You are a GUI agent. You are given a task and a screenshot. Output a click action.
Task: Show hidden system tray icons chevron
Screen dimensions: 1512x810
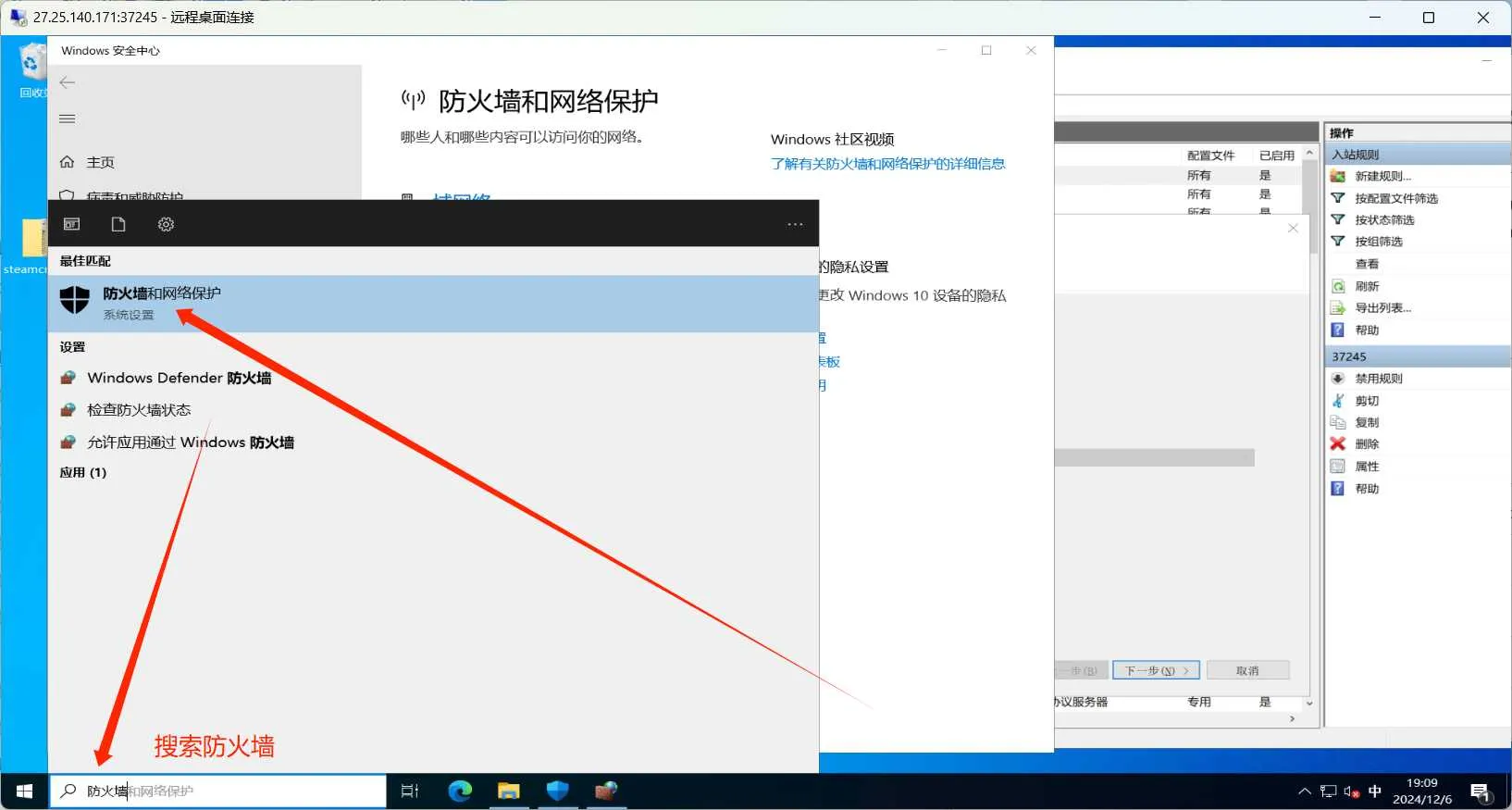click(1305, 791)
